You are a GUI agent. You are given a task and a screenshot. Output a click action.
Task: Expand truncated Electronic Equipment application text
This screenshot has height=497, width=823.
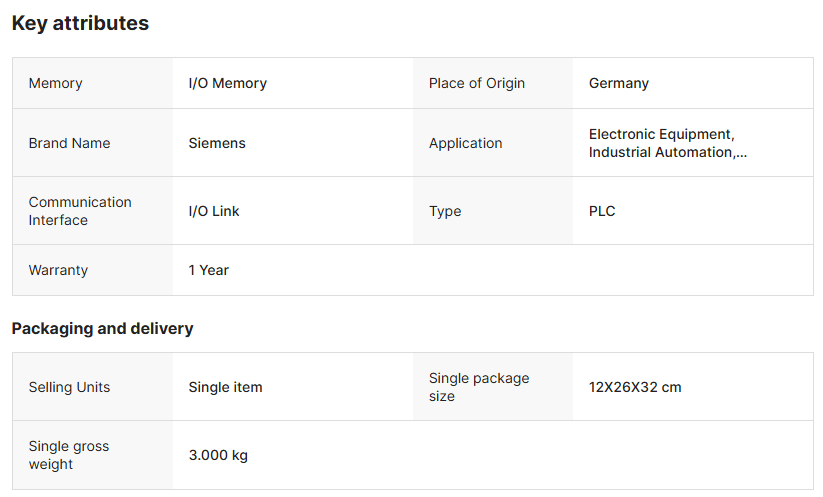point(667,143)
